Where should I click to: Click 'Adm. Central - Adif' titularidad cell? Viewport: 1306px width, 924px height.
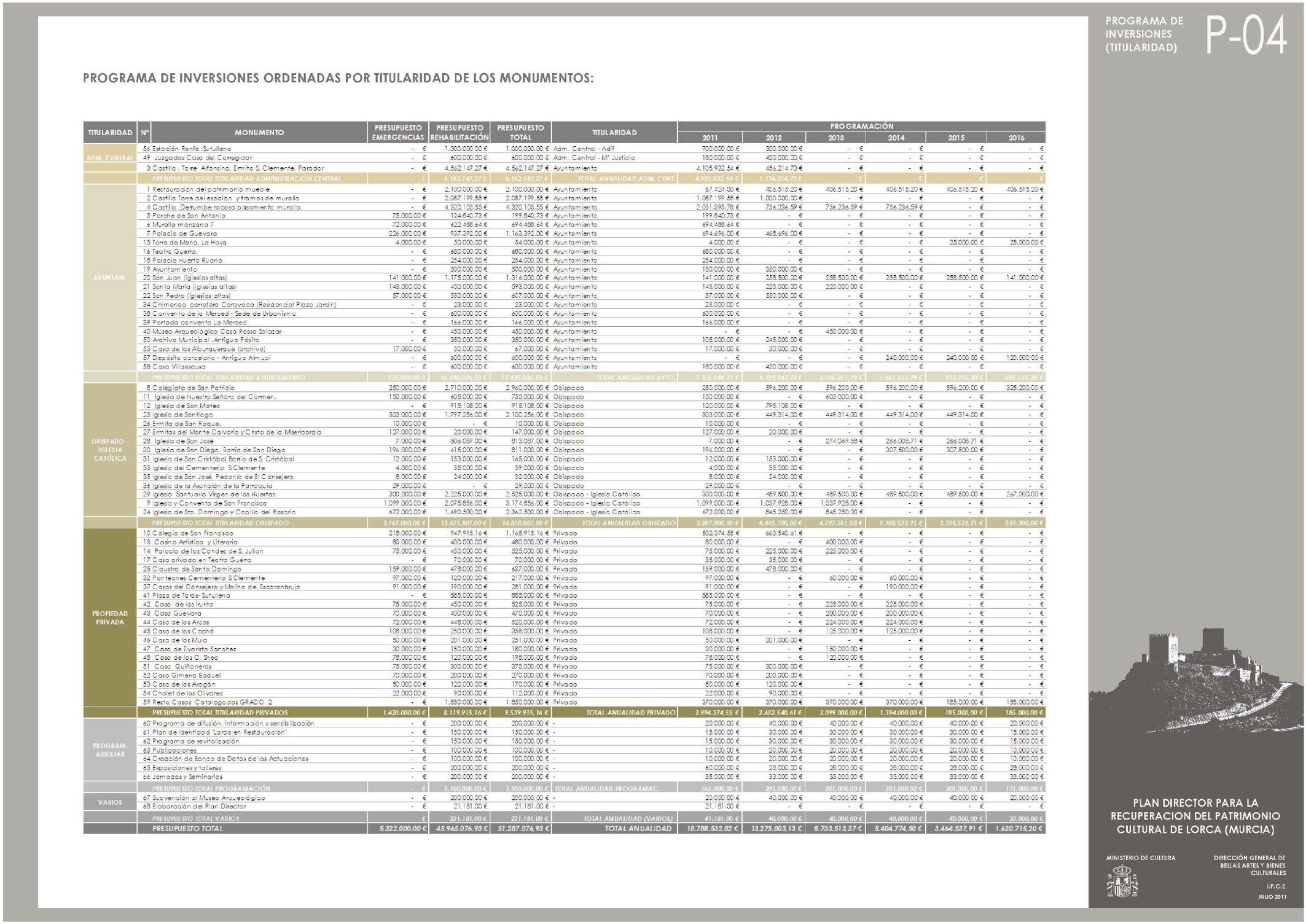584,149
